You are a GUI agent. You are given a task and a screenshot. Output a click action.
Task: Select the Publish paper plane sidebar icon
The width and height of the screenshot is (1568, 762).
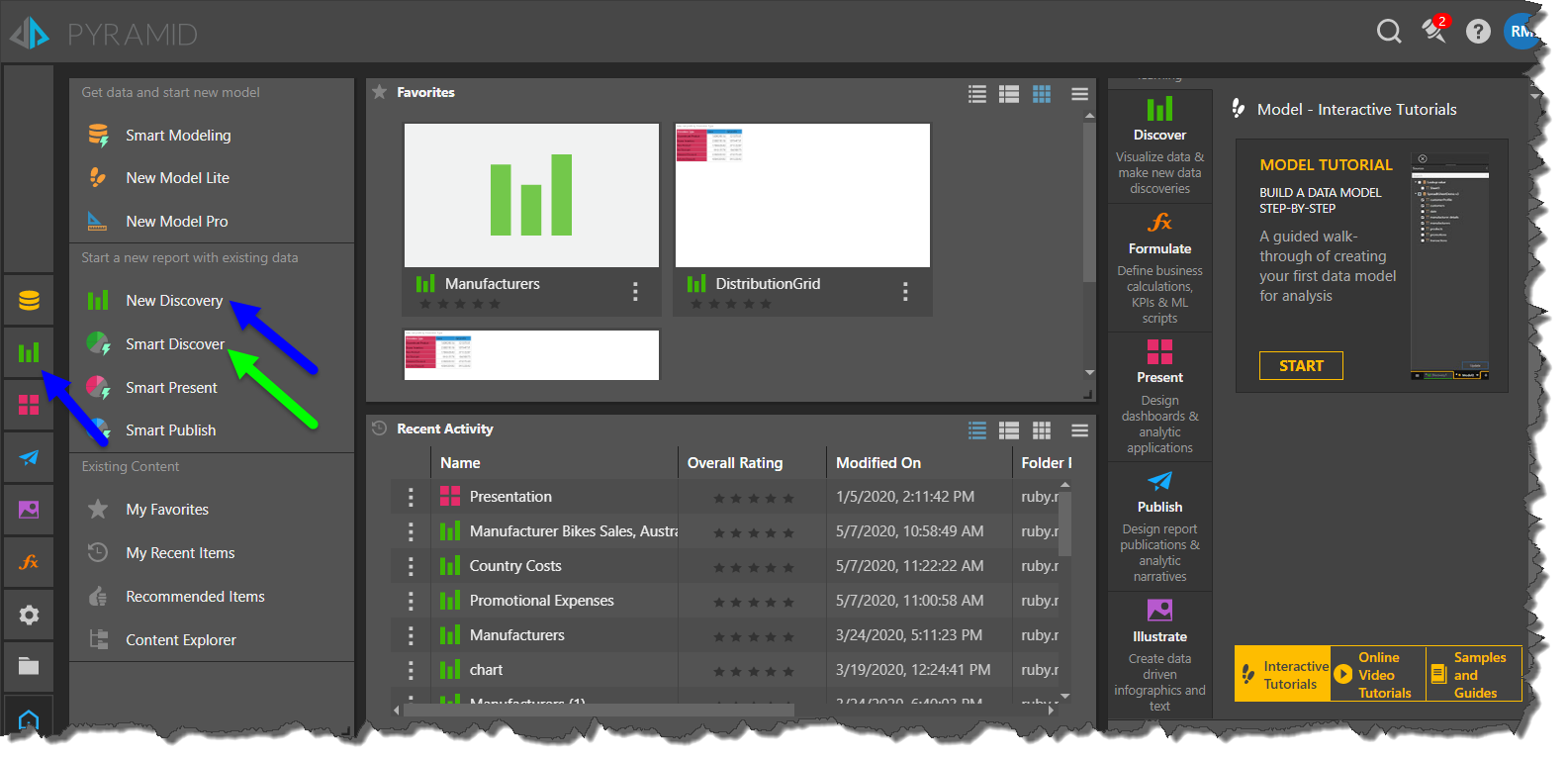tap(29, 457)
